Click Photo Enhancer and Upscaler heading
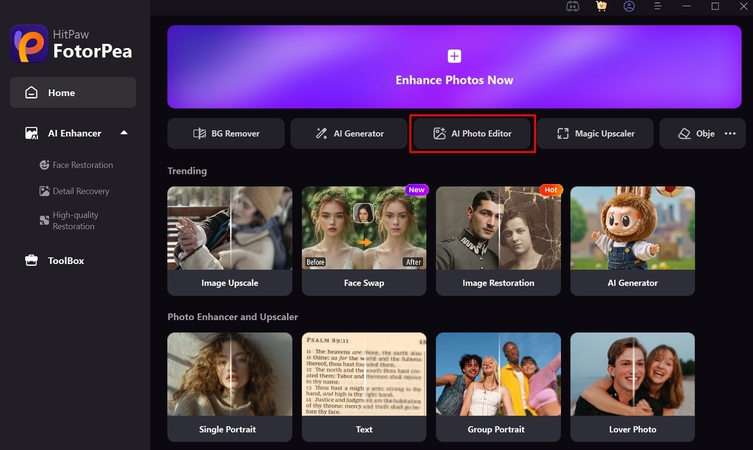753x450 pixels. click(x=232, y=317)
